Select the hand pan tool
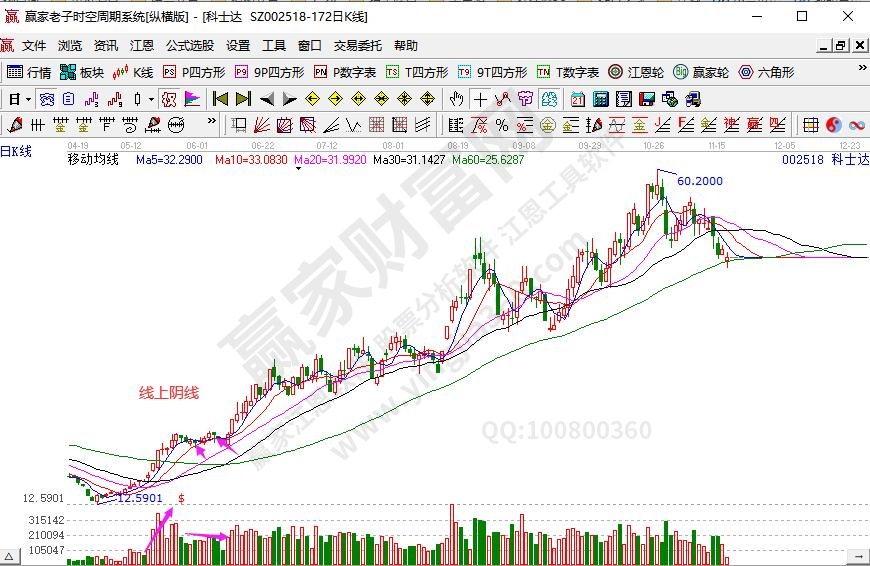The image size is (870, 566). [456, 99]
